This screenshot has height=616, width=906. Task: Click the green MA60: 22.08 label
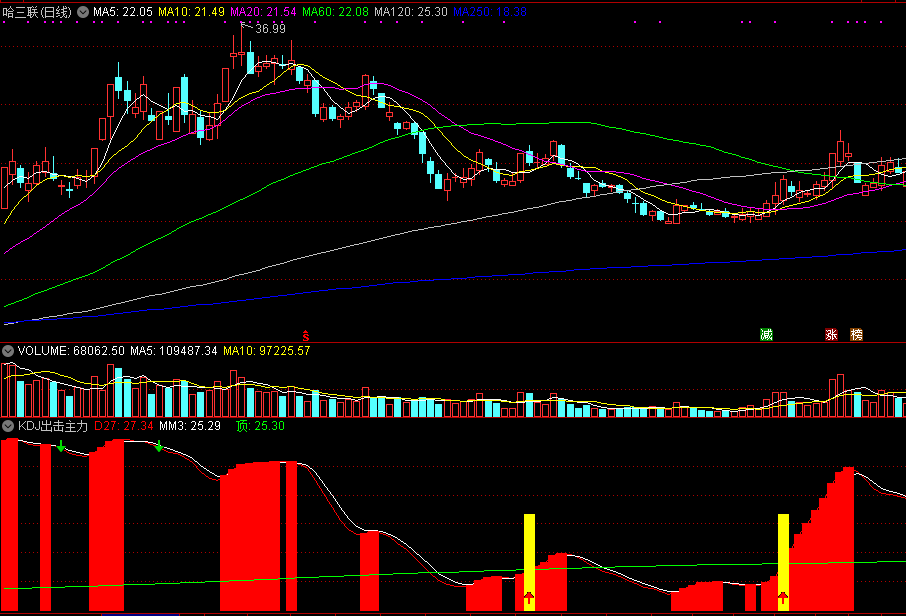(335, 12)
